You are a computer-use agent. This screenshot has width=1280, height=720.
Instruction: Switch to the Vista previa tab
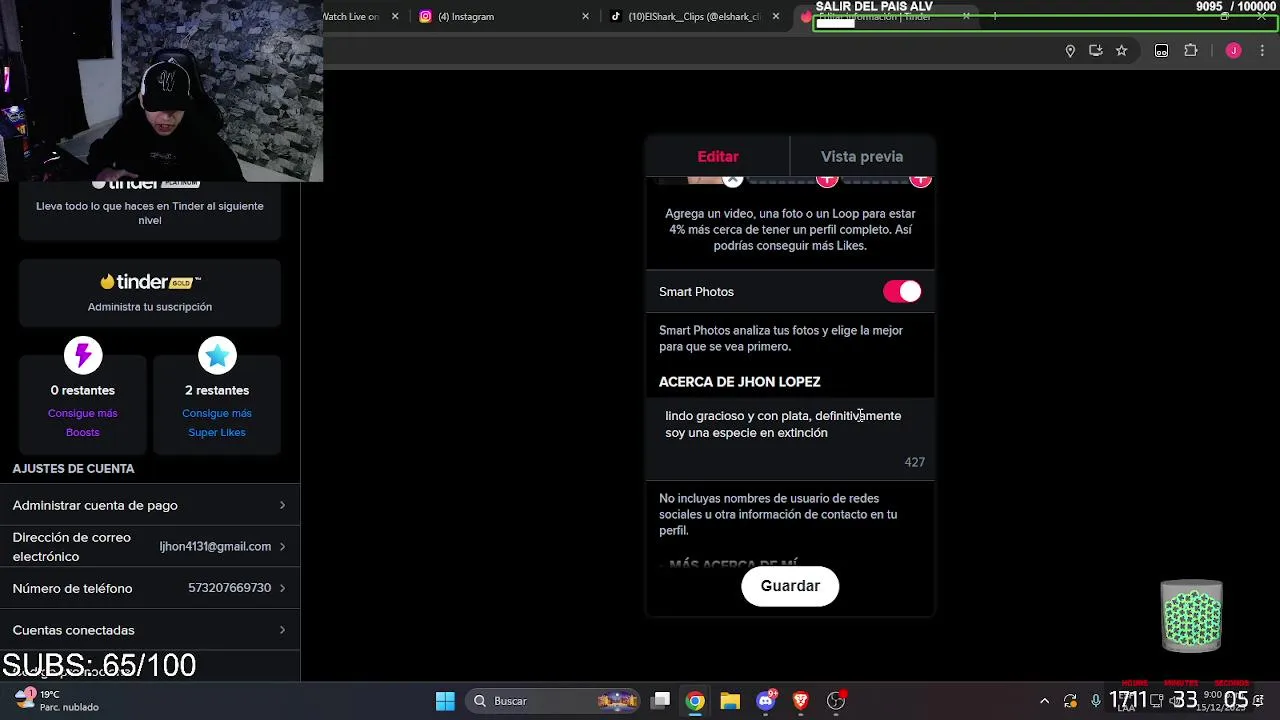(x=862, y=156)
